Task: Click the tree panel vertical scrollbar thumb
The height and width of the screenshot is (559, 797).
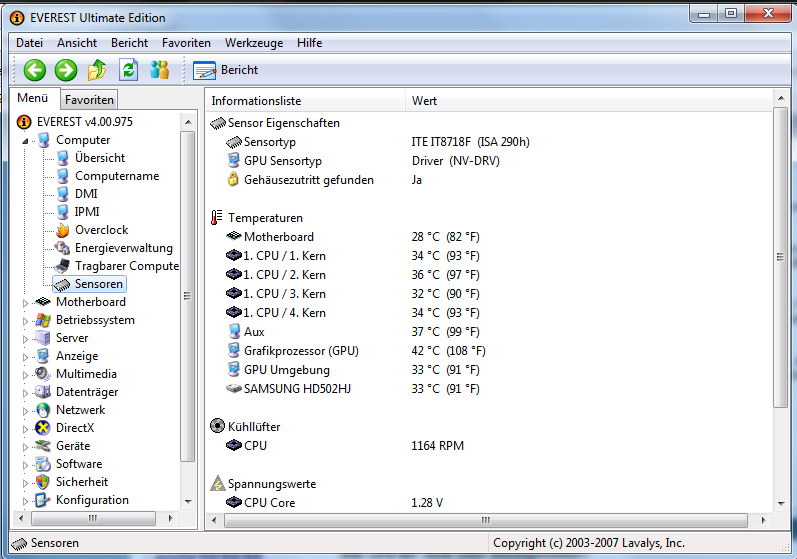Action: pos(187,296)
